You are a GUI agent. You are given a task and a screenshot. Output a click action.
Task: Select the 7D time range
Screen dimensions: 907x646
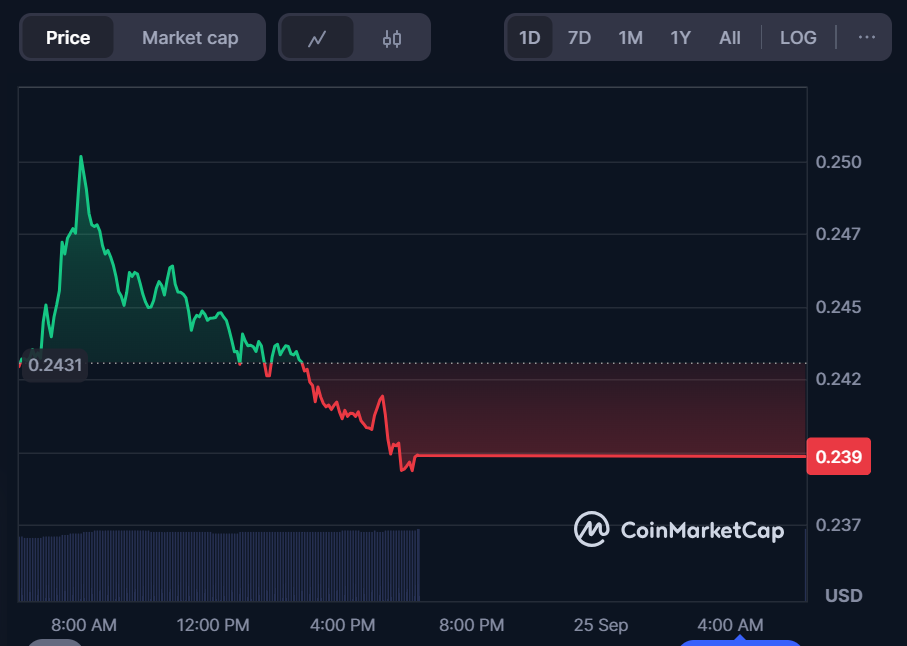point(579,38)
